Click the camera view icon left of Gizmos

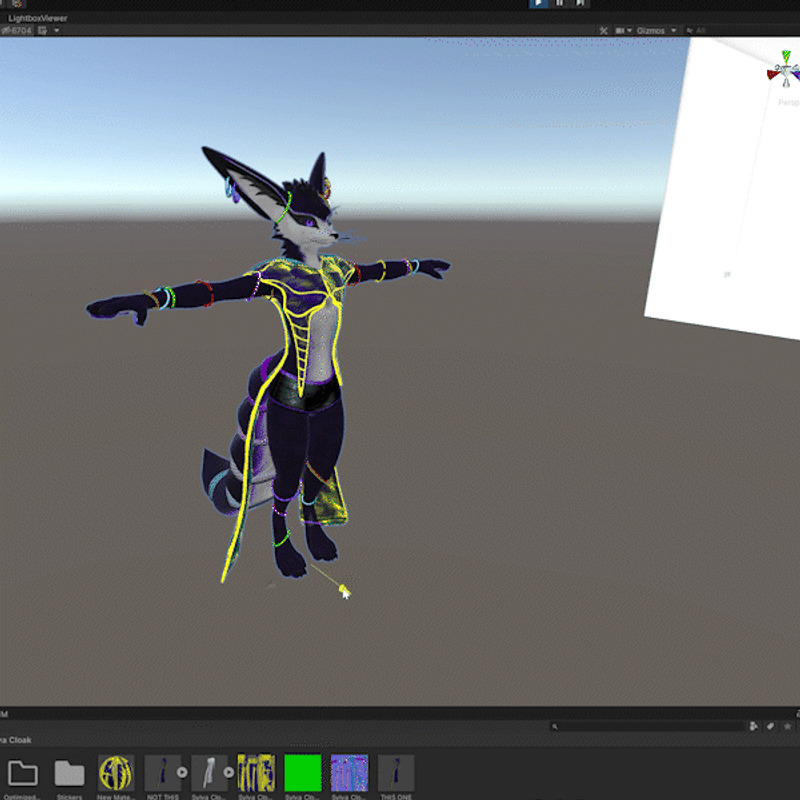point(622,31)
